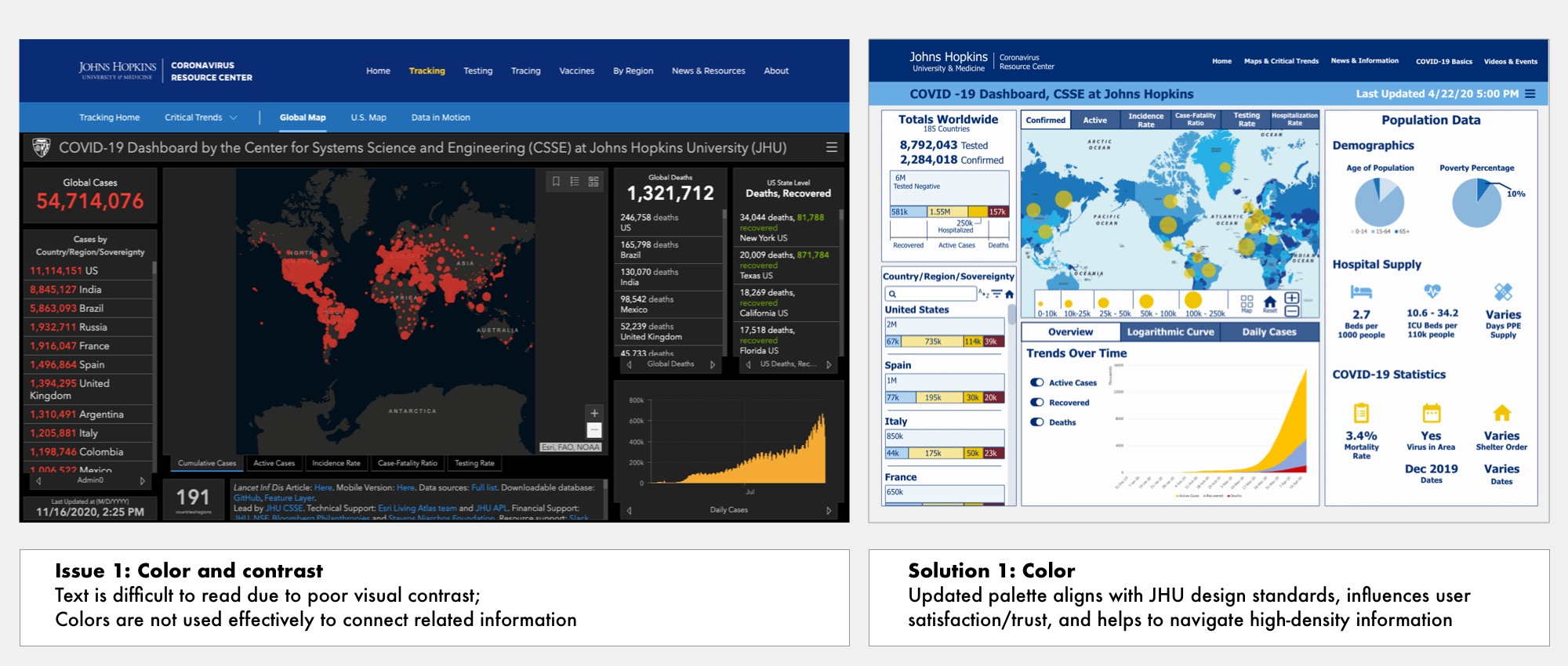Click bookmark icon on dark map
Screen dimensions: 1568x666
coord(556,182)
